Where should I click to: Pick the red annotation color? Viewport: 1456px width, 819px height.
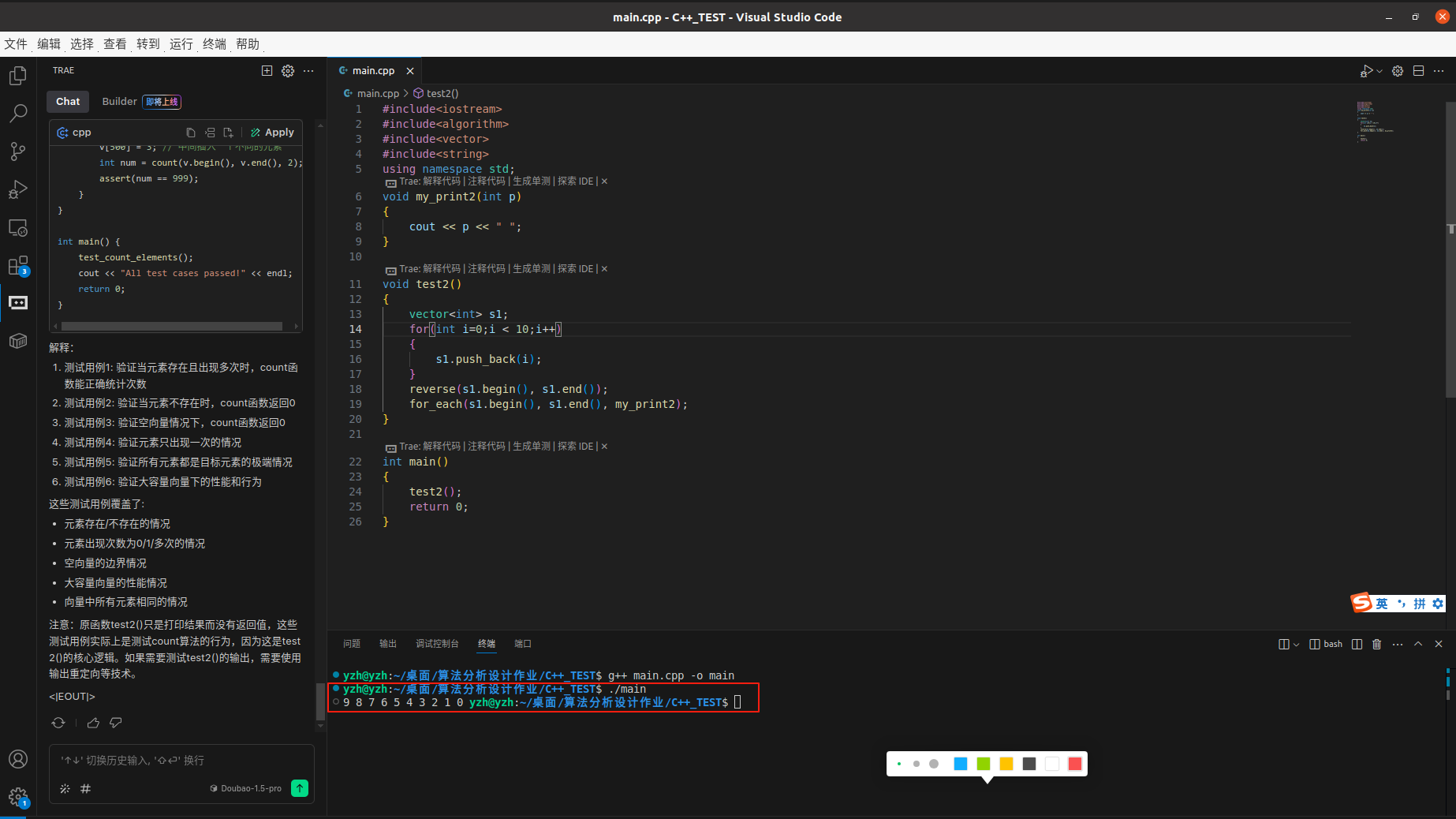[1075, 764]
